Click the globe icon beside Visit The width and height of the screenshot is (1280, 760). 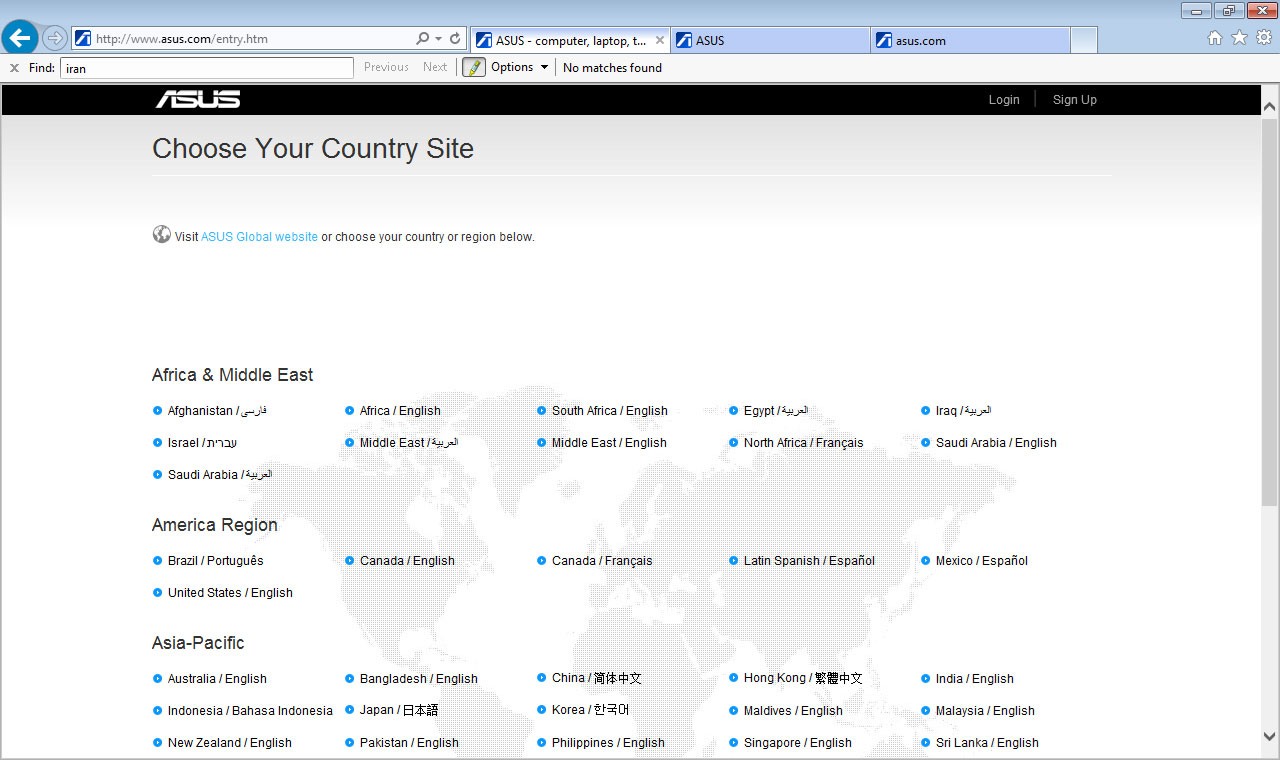point(161,234)
